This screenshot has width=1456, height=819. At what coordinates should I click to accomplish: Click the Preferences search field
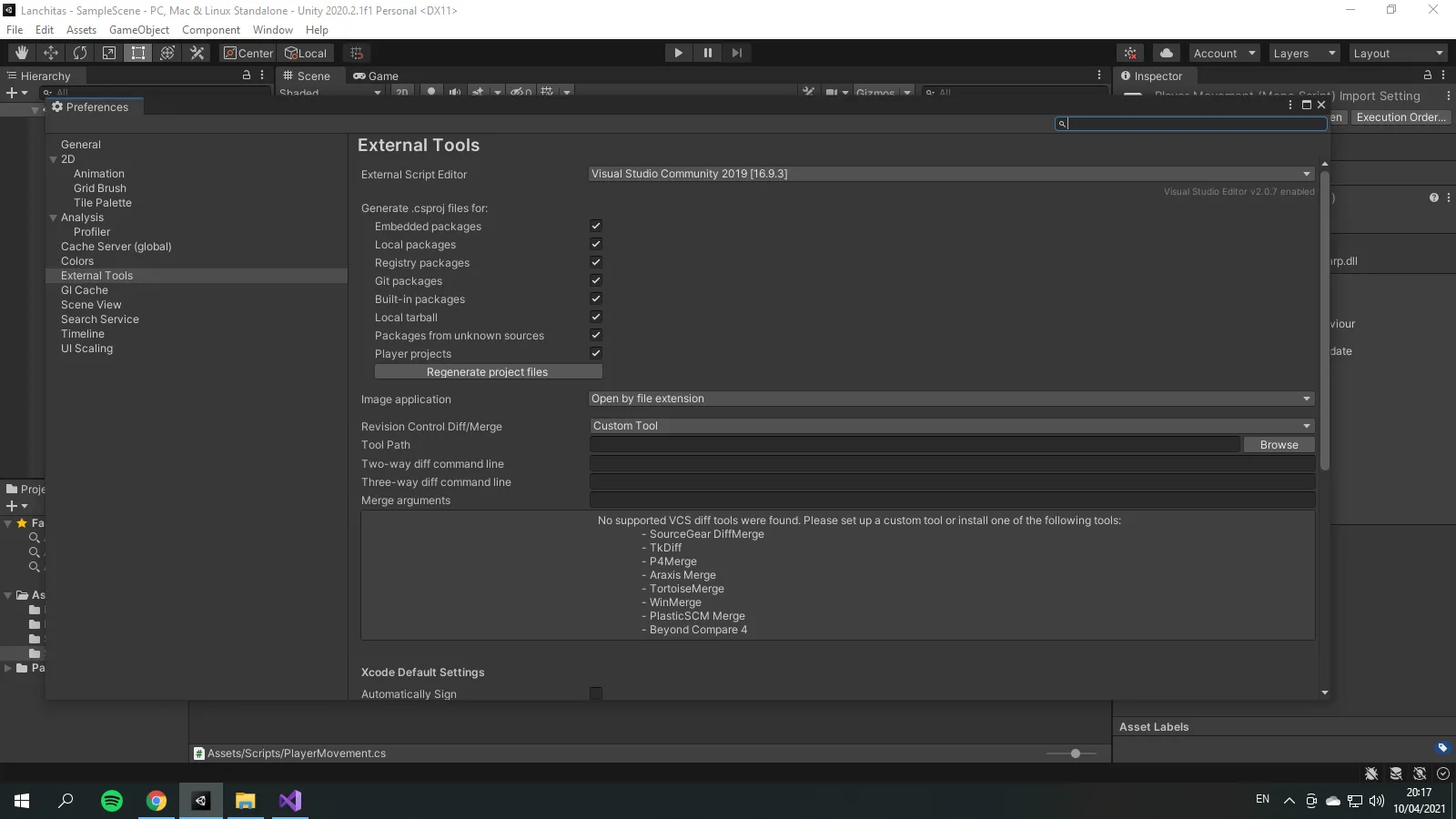pyautogui.click(x=1191, y=124)
